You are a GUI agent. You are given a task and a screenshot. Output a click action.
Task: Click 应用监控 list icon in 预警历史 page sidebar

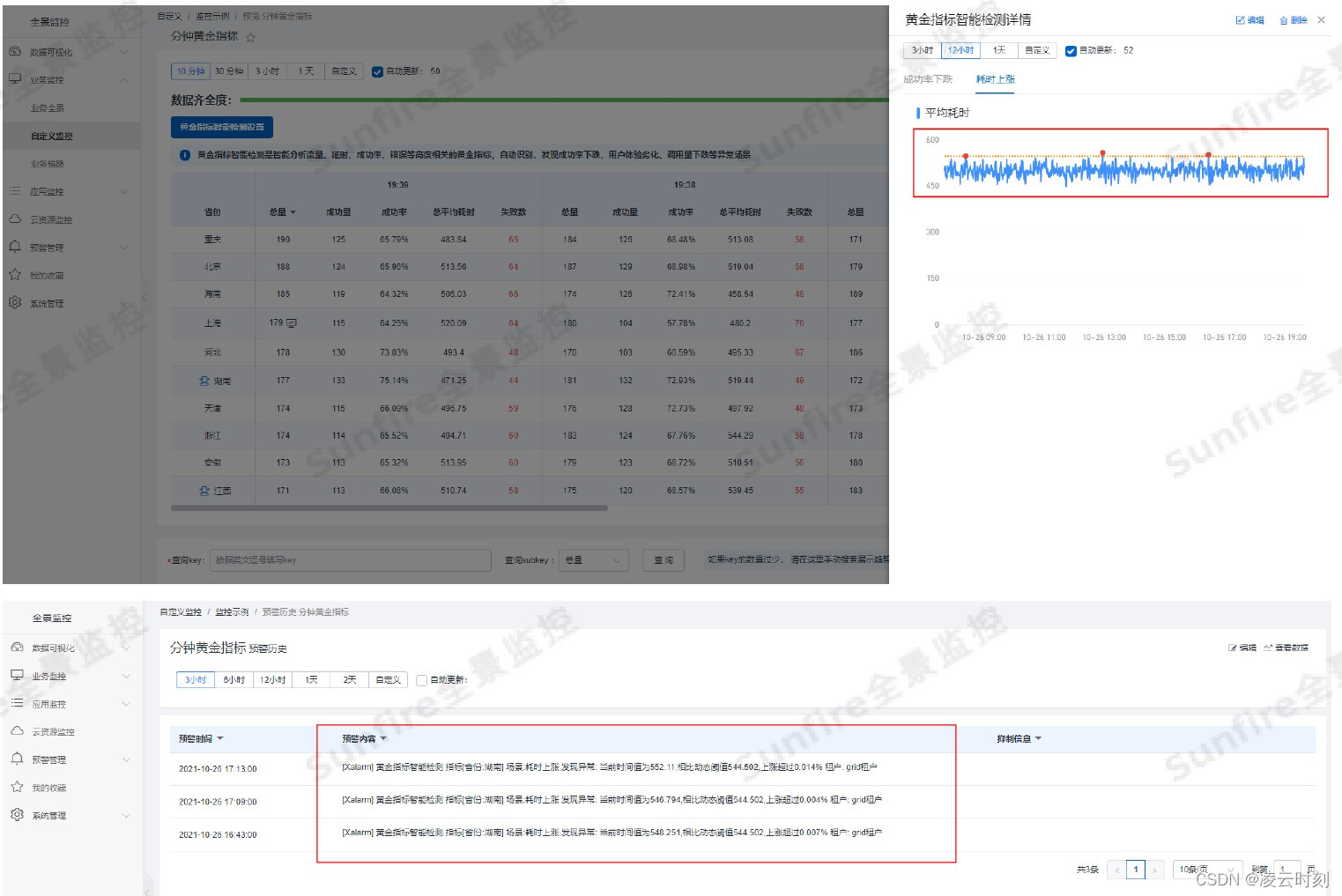point(17,703)
